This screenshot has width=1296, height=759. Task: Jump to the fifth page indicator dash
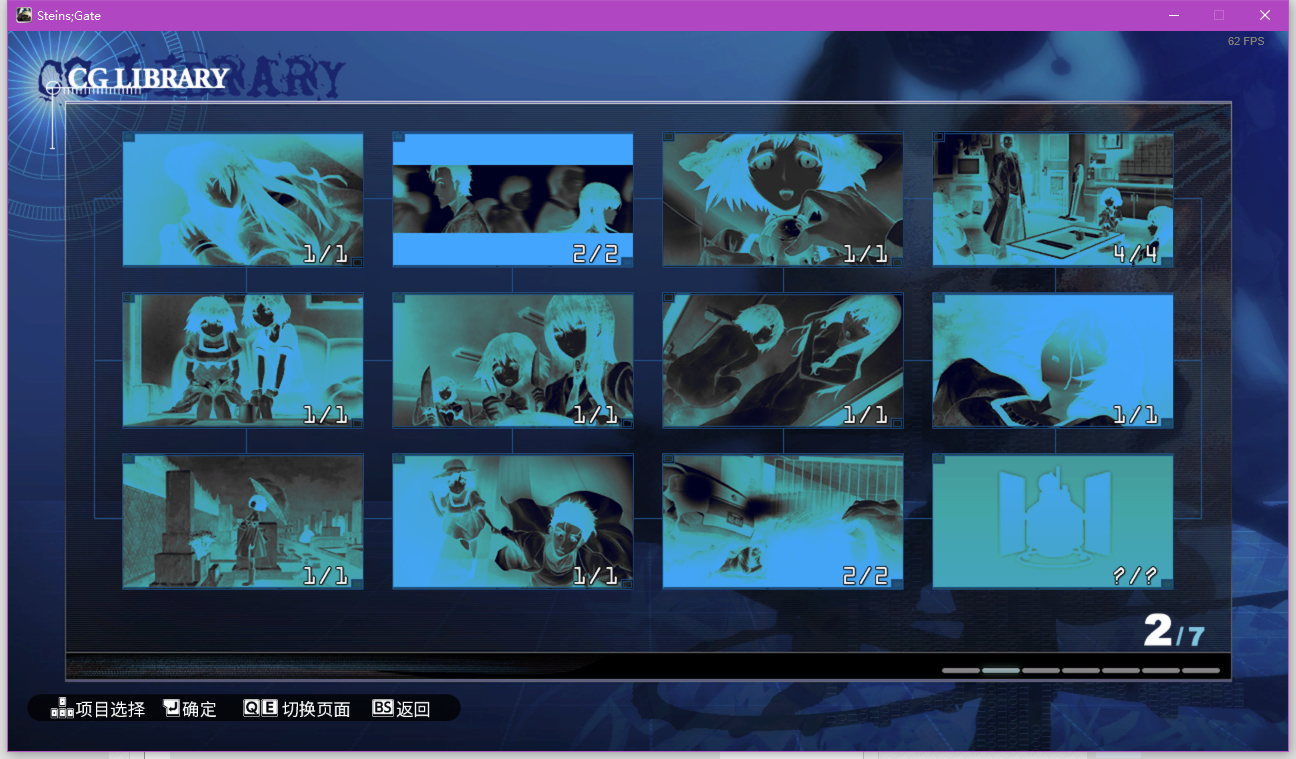[x=1121, y=670]
